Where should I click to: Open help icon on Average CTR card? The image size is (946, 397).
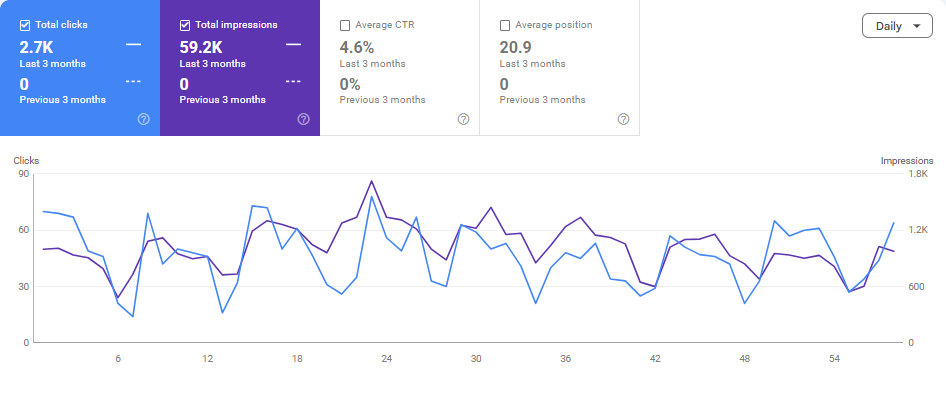(463, 119)
